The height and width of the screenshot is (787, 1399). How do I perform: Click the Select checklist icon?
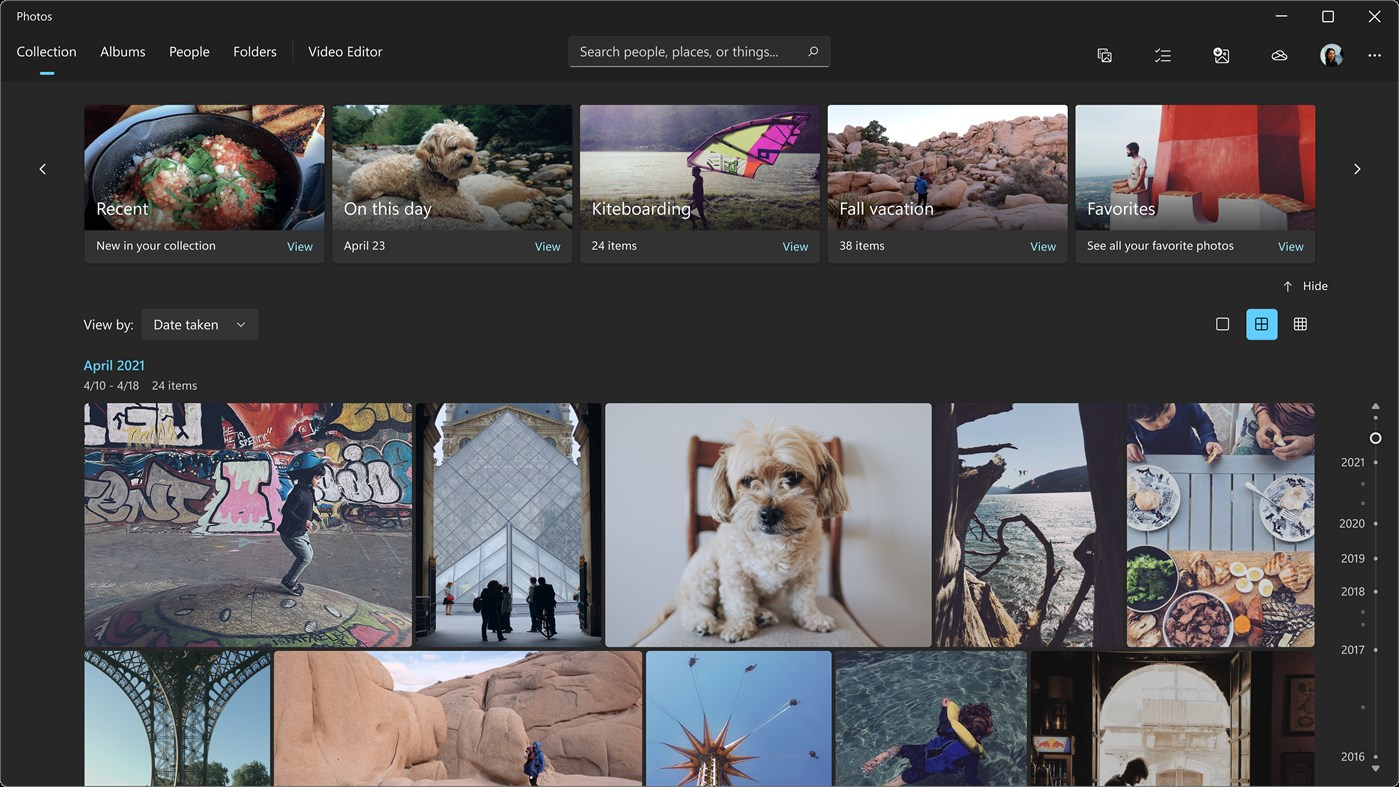(x=1162, y=56)
